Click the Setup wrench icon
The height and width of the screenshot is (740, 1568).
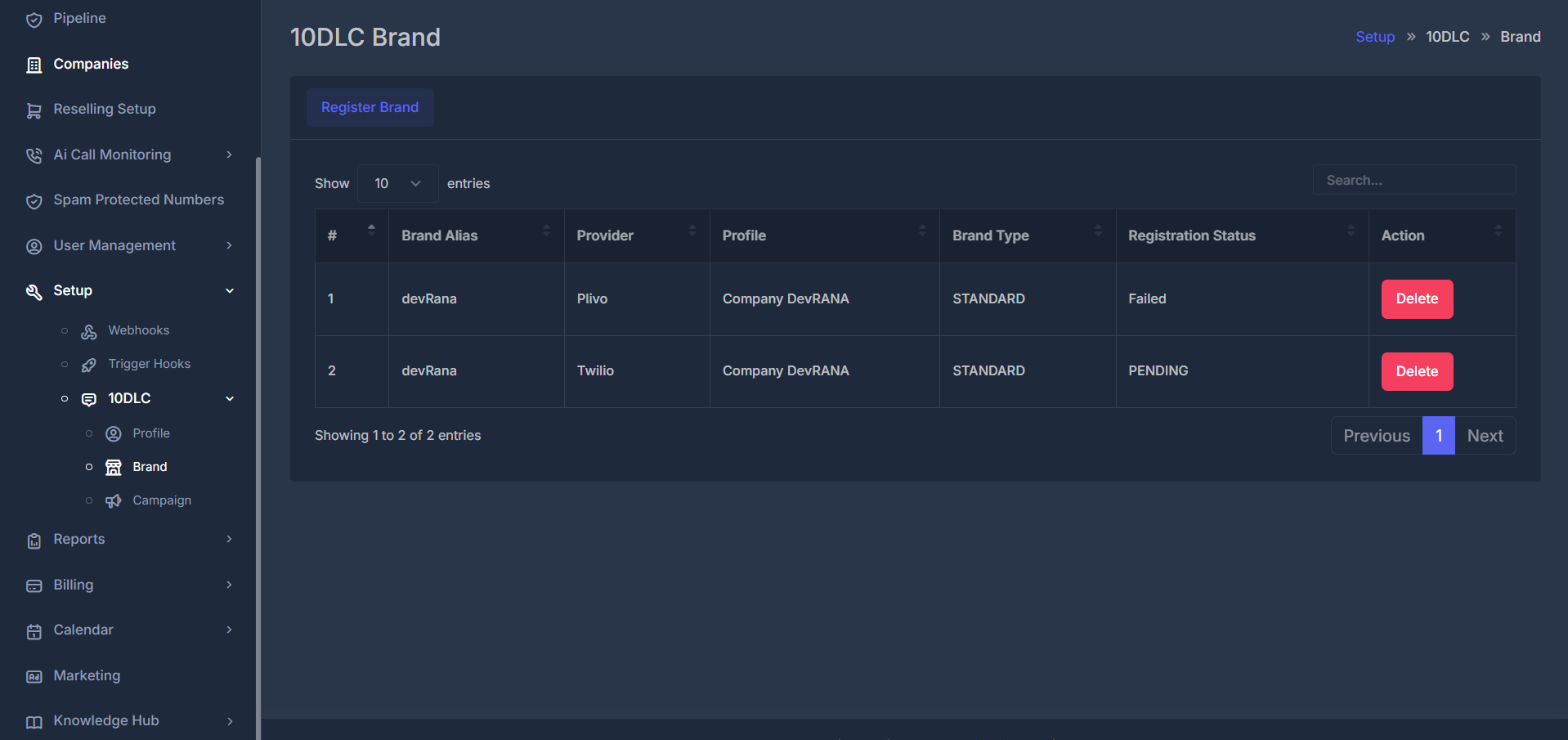pos(34,291)
